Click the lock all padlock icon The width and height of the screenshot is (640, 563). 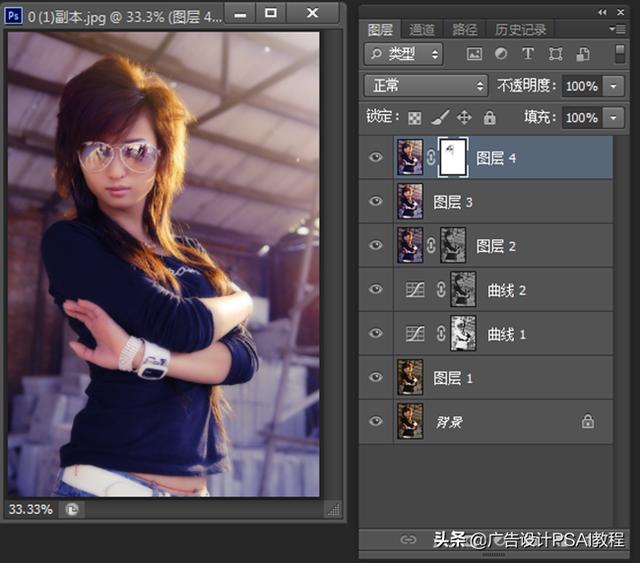pyautogui.click(x=490, y=118)
